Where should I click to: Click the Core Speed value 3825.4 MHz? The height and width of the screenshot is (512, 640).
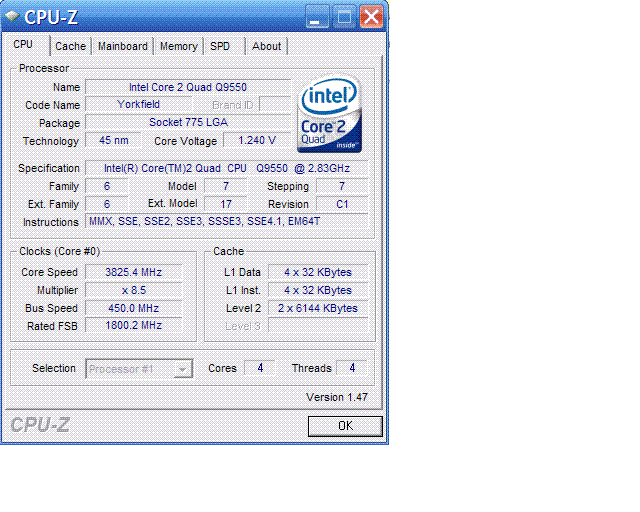coord(133,272)
